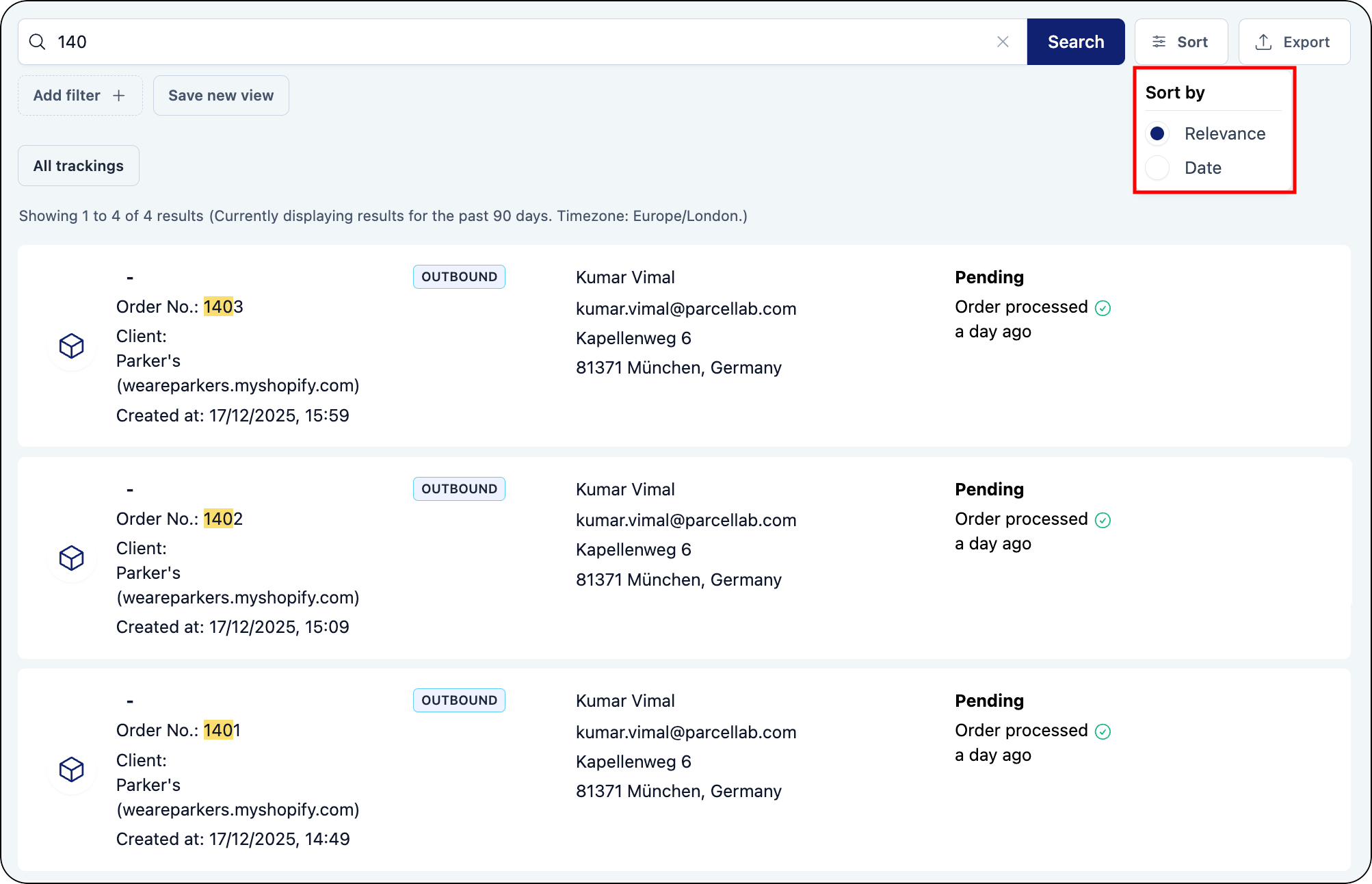The image size is (1372, 884).
Task: Select the Relevance sort option
Action: pyautogui.click(x=1157, y=133)
